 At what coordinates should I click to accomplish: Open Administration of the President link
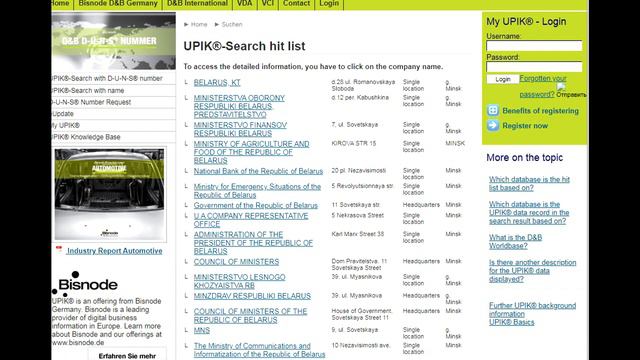(253, 243)
